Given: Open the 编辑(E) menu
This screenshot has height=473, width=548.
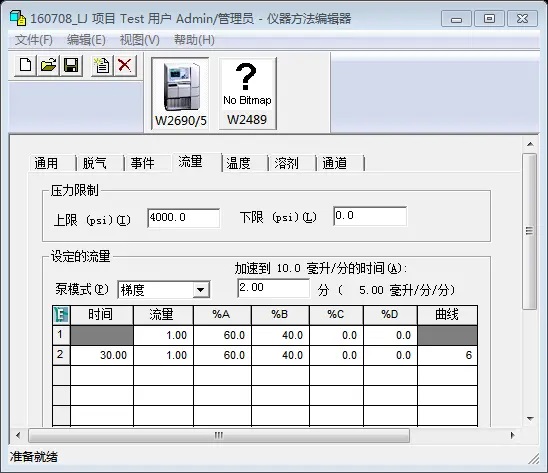Looking at the screenshot, I should (86, 40).
